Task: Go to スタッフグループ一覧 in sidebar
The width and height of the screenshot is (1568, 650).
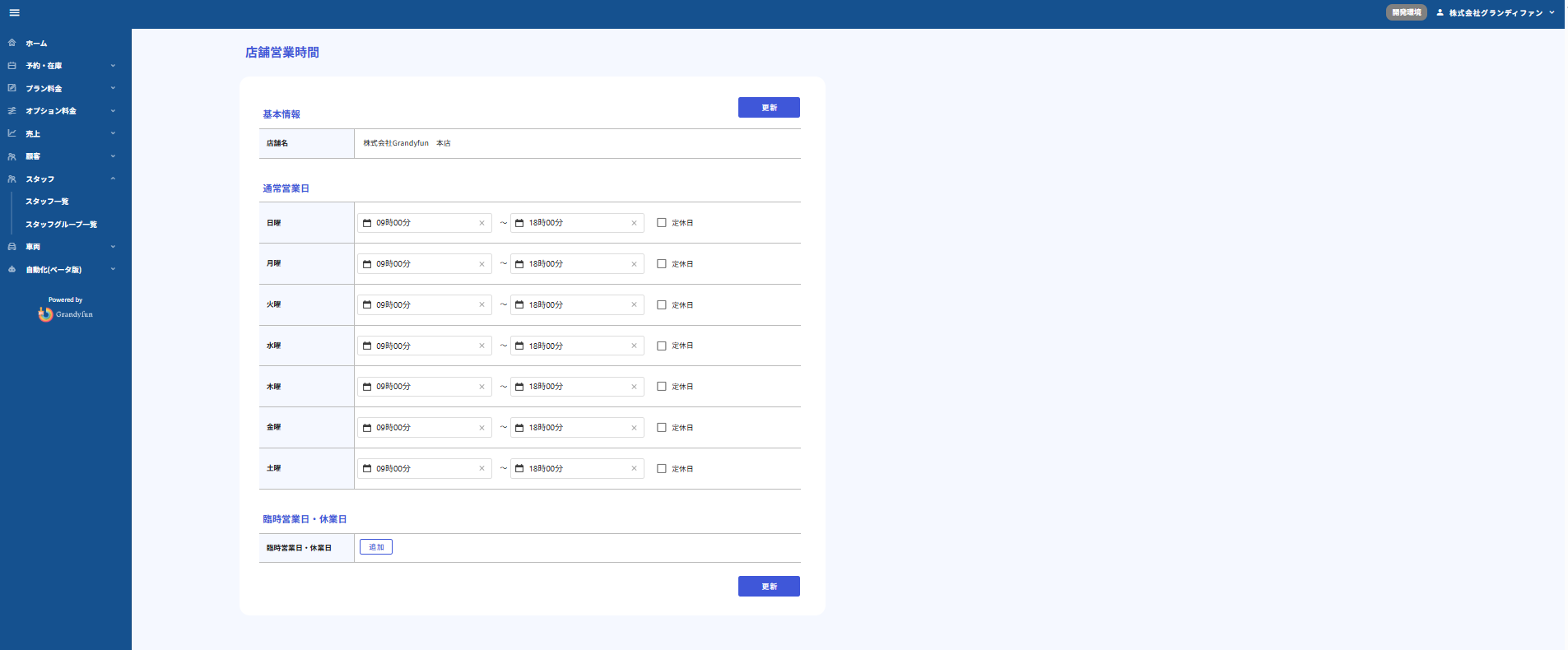Action: point(61,225)
